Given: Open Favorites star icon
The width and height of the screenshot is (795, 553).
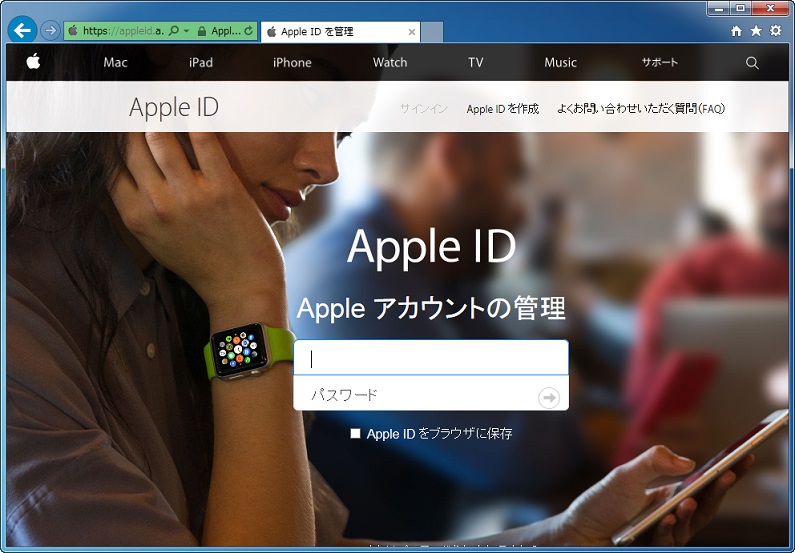Looking at the screenshot, I should (756, 31).
